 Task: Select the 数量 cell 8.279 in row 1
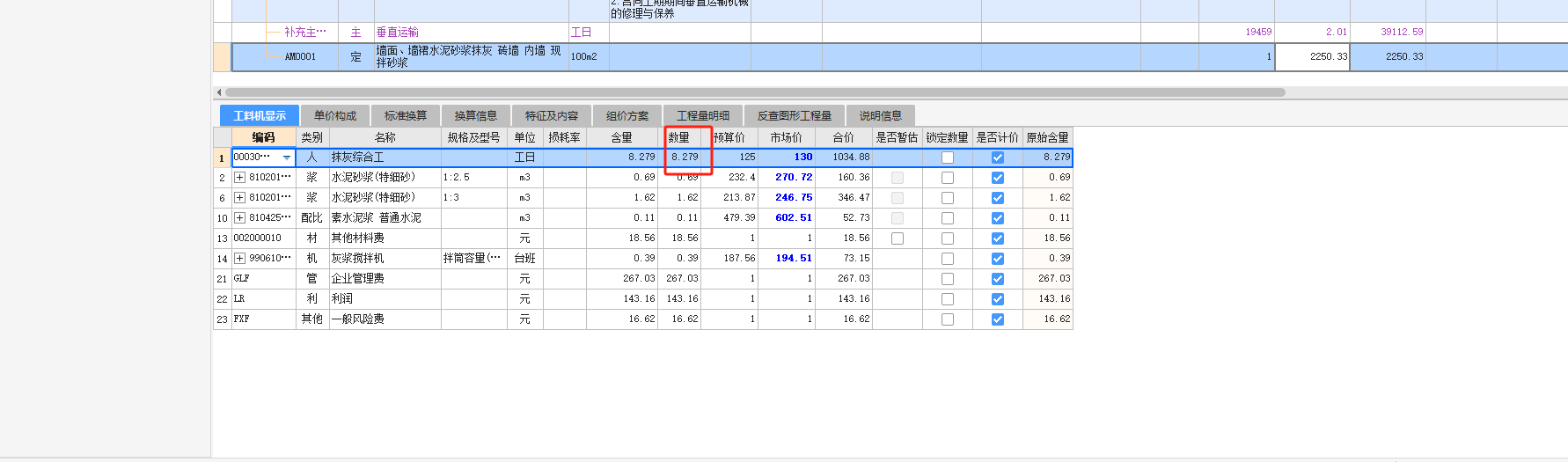(679, 158)
